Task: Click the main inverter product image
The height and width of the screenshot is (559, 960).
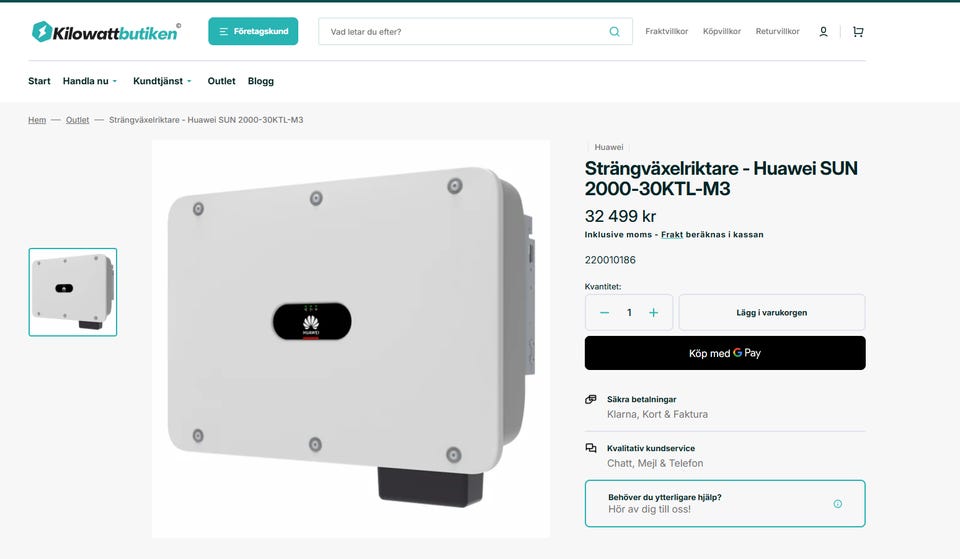Action: [351, 339]
